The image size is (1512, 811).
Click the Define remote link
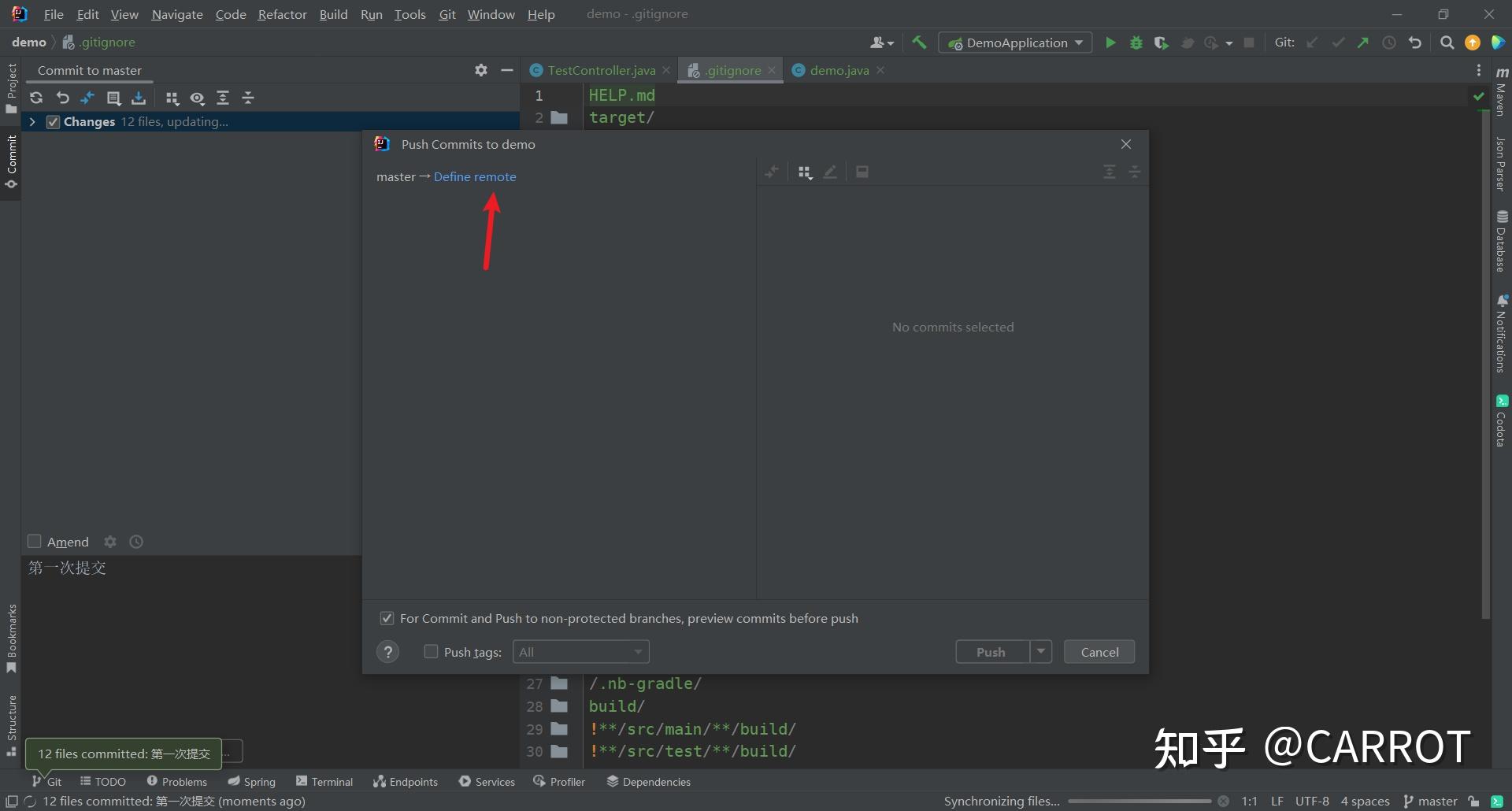475,176
